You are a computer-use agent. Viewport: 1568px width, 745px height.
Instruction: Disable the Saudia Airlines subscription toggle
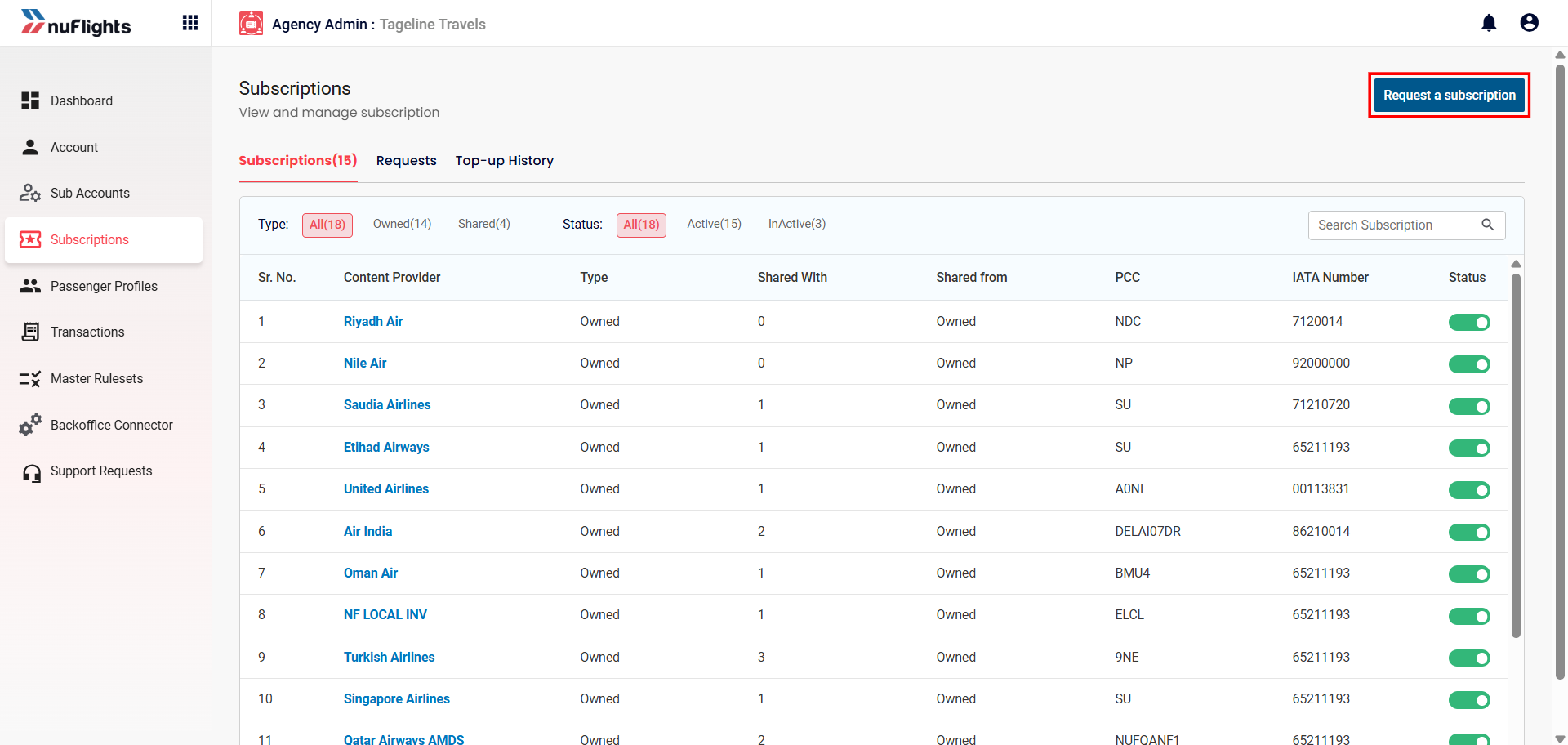[1469, 406]
